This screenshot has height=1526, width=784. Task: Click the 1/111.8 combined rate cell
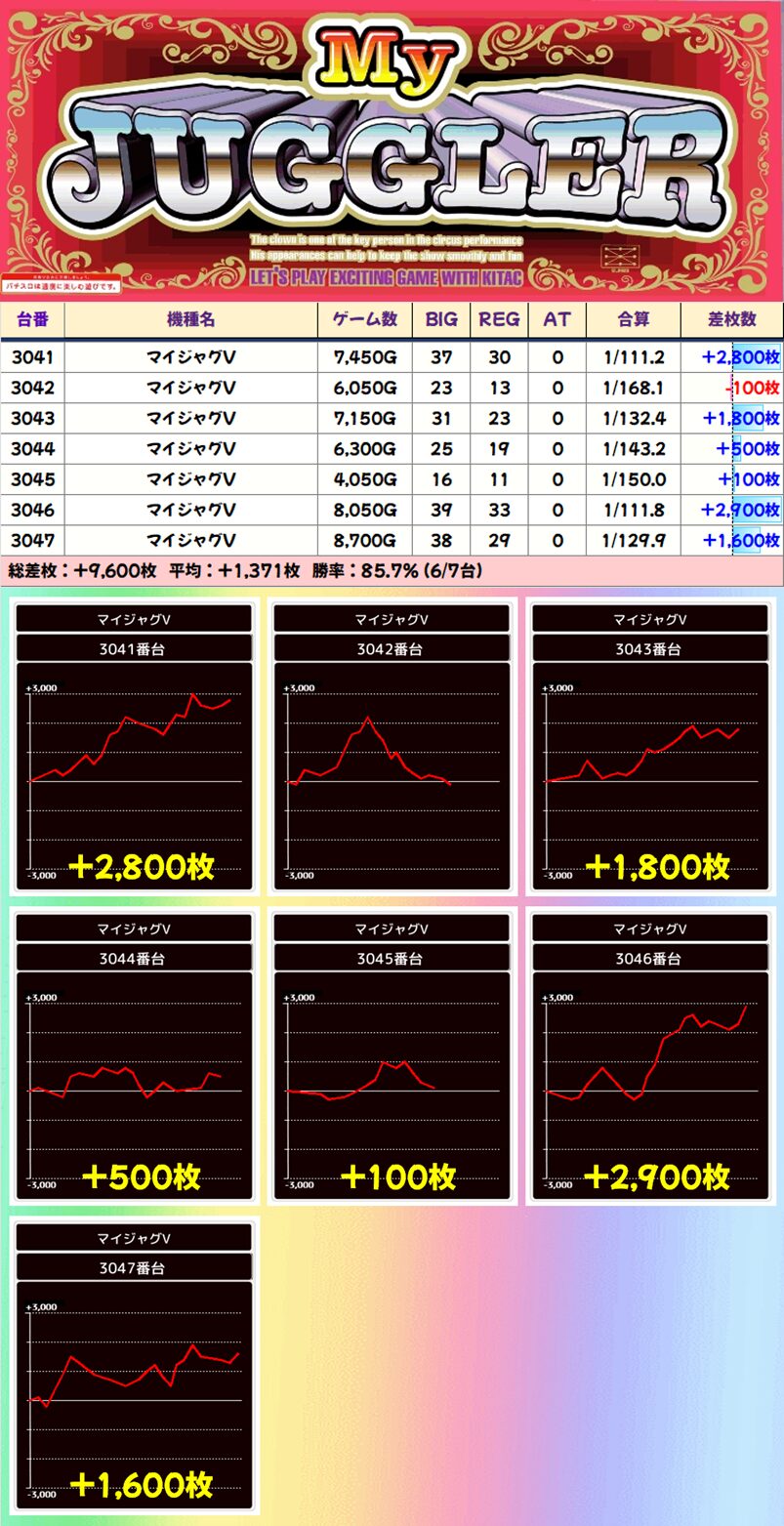point(634,510)
